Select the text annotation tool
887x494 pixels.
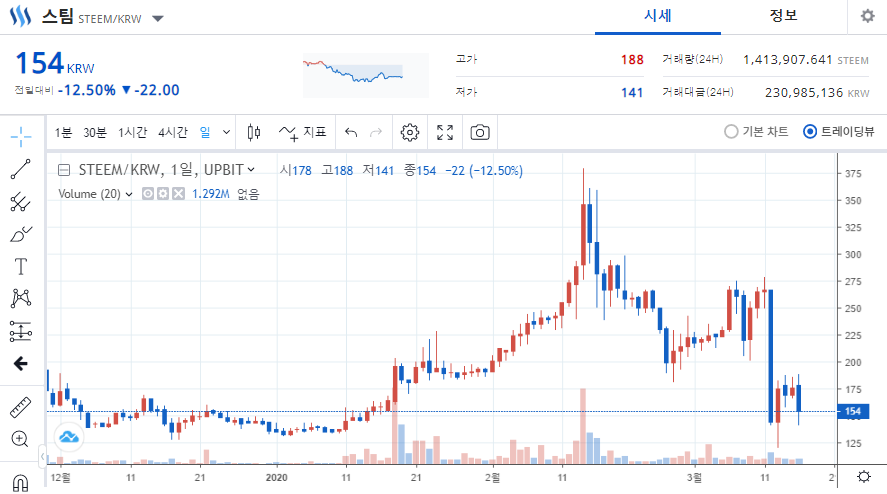click(x=21, y=267)
